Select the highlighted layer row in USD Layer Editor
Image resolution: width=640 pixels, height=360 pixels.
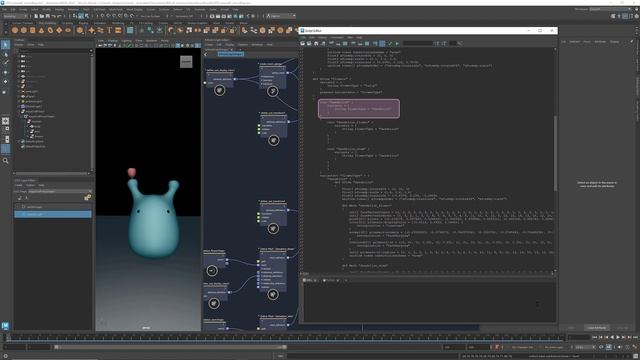53,214
